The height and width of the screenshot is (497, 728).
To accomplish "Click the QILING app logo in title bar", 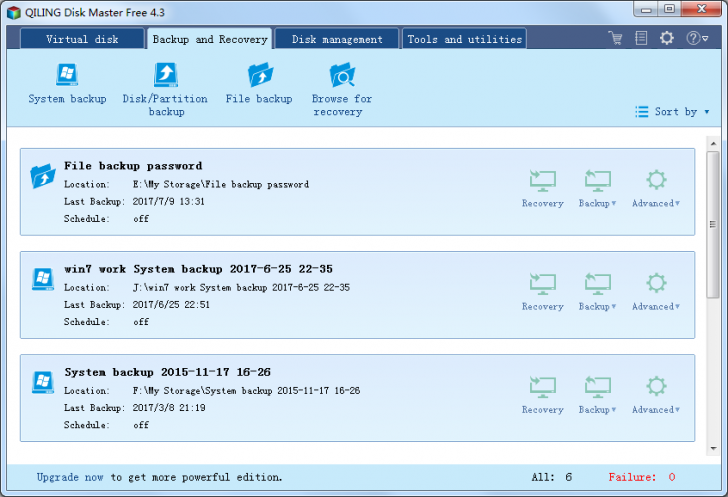I will (14, 13).
